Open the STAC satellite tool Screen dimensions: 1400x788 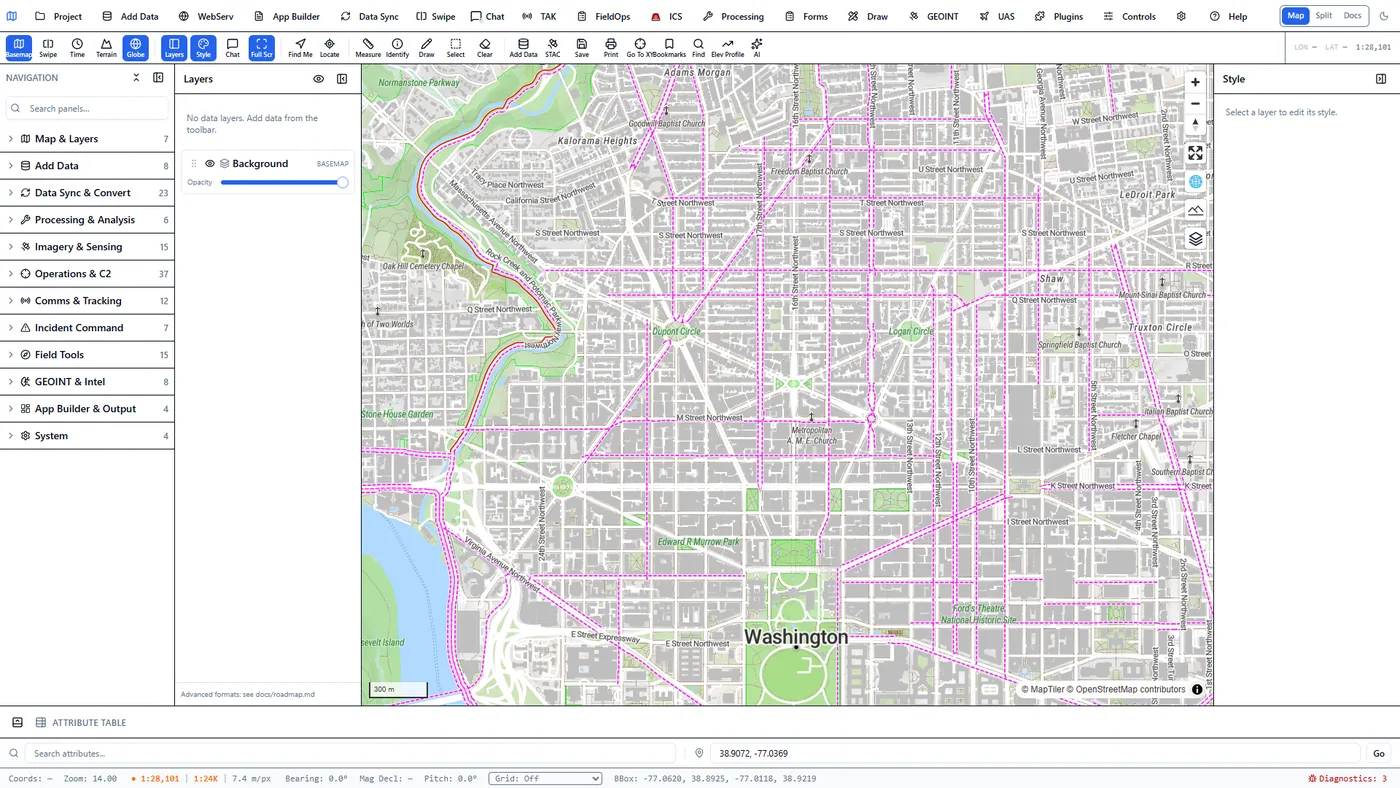point(552,47)
